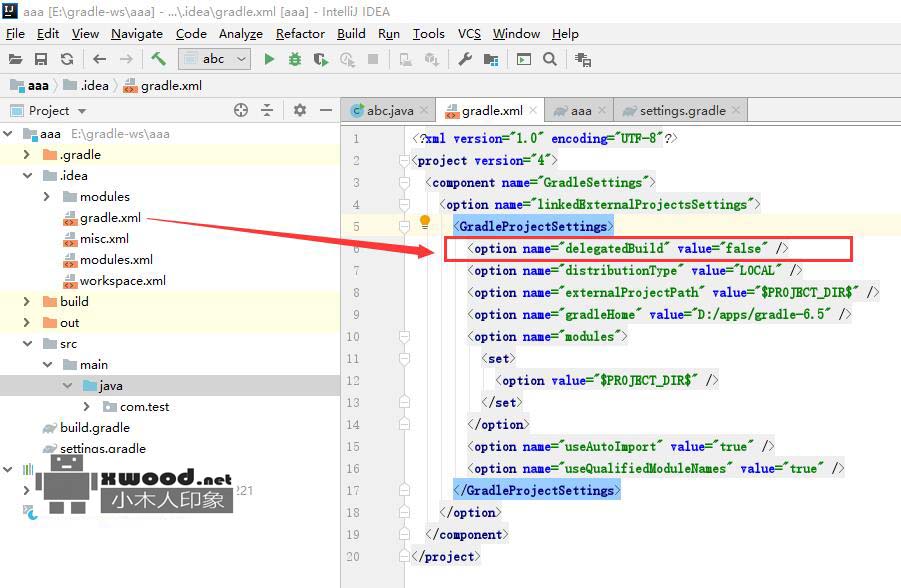Click the yellow lightbulb intention icon
901x588 pixels.
(x=425, y=222)
